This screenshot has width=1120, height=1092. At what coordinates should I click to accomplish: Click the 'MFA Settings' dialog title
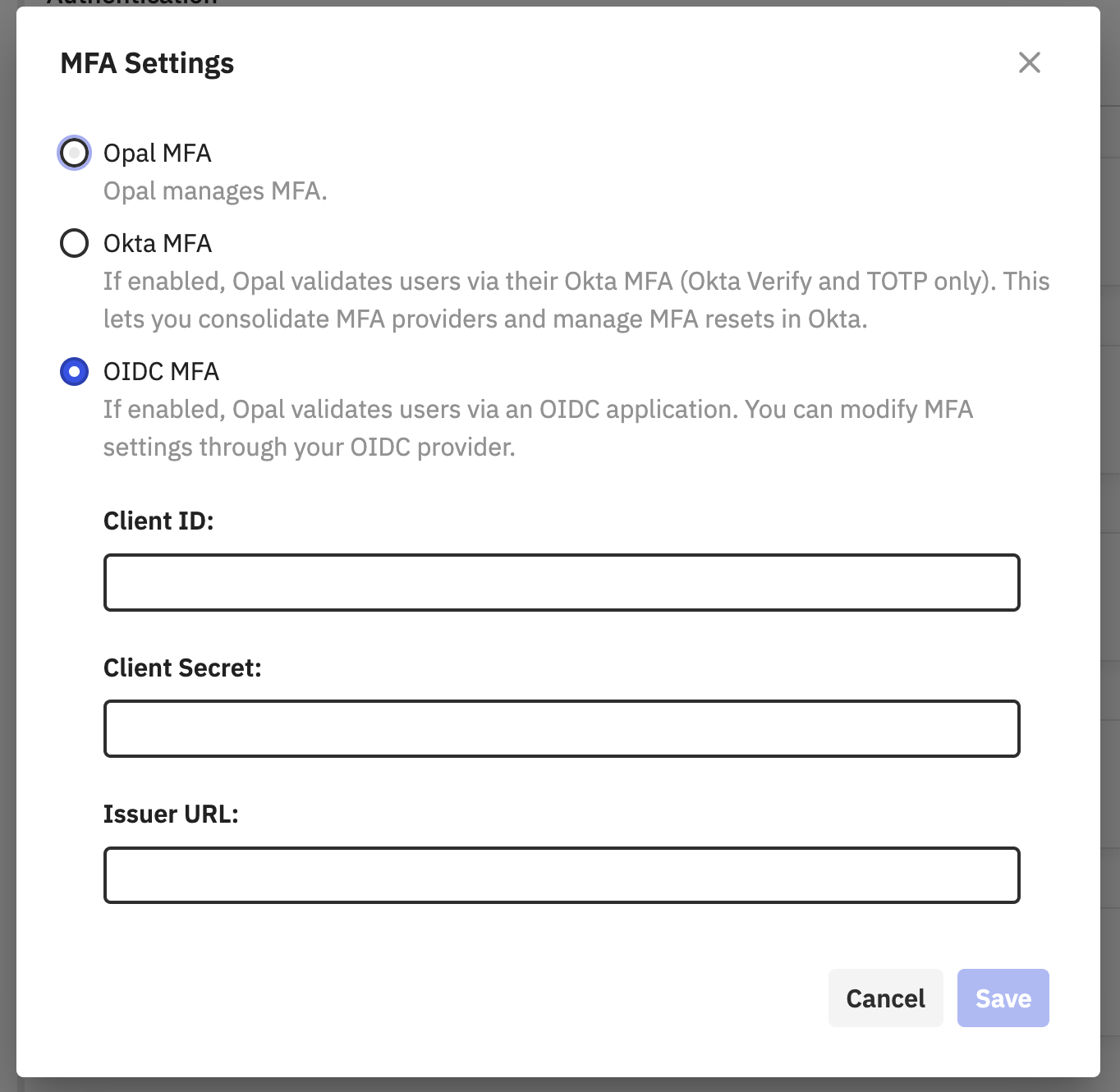tap(147, 63)
